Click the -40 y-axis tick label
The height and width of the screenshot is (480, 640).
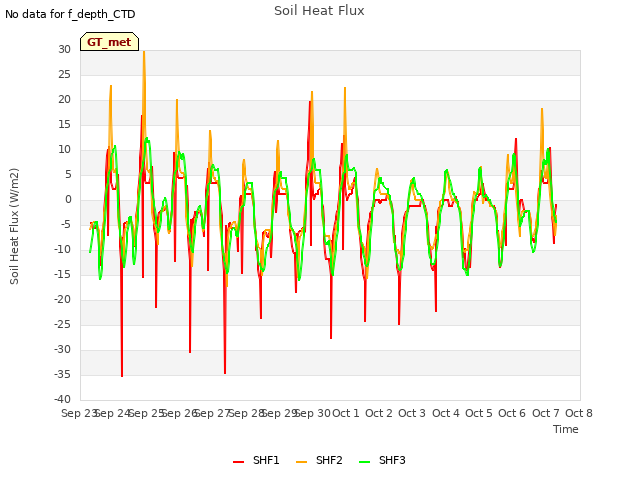pyautogui.click(x=62, y=399)
